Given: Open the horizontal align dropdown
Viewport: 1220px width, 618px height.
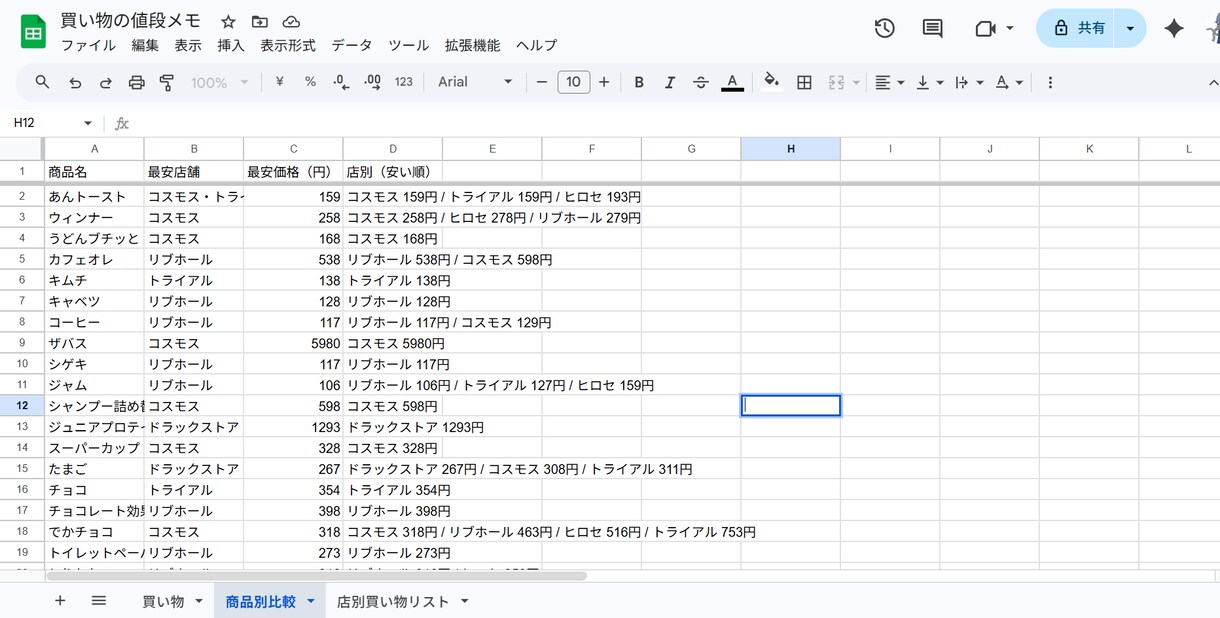Looking at the screenshot, I should pos(889,82).
